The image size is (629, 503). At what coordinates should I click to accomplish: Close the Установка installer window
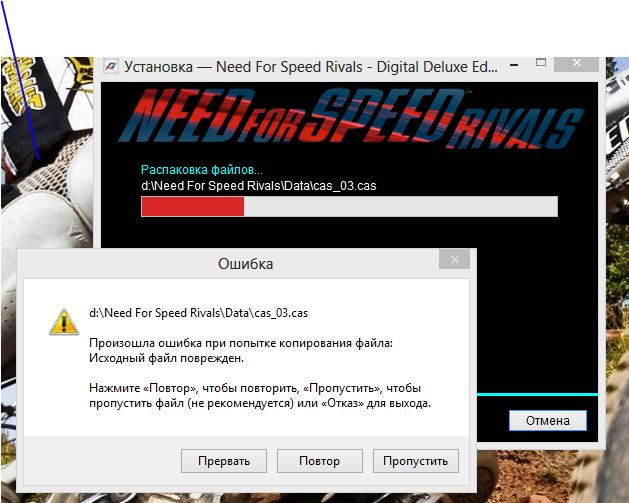pos(577,63)
